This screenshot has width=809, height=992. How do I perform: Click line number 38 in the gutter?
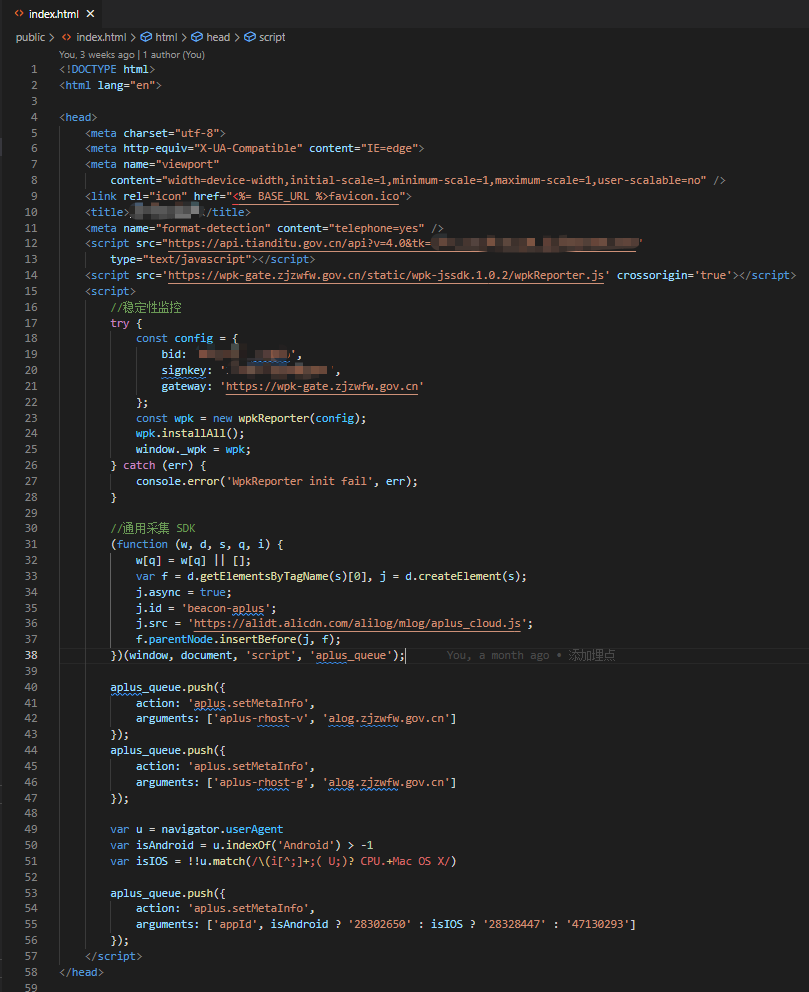(31, 655)
